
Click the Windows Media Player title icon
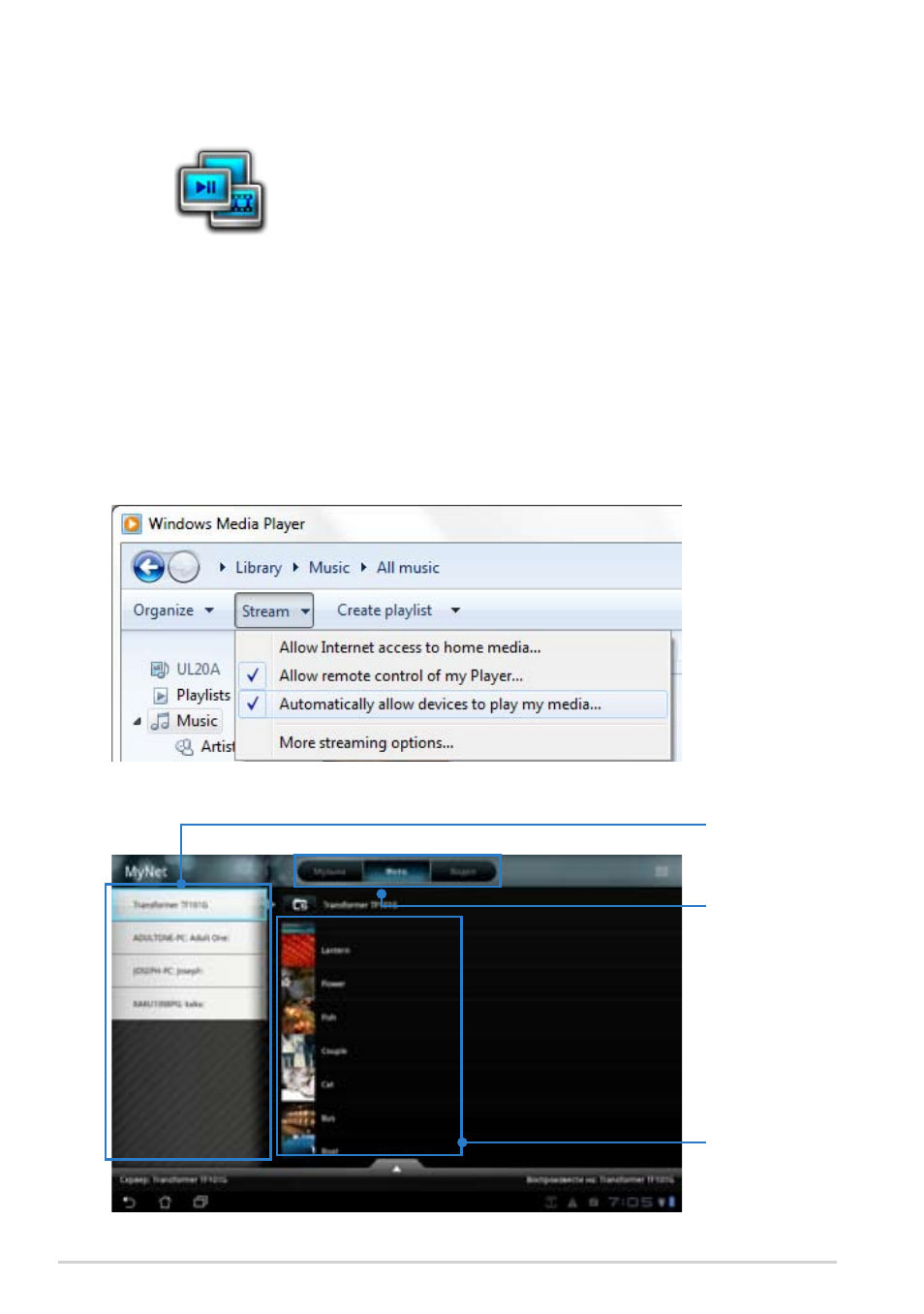132,524
